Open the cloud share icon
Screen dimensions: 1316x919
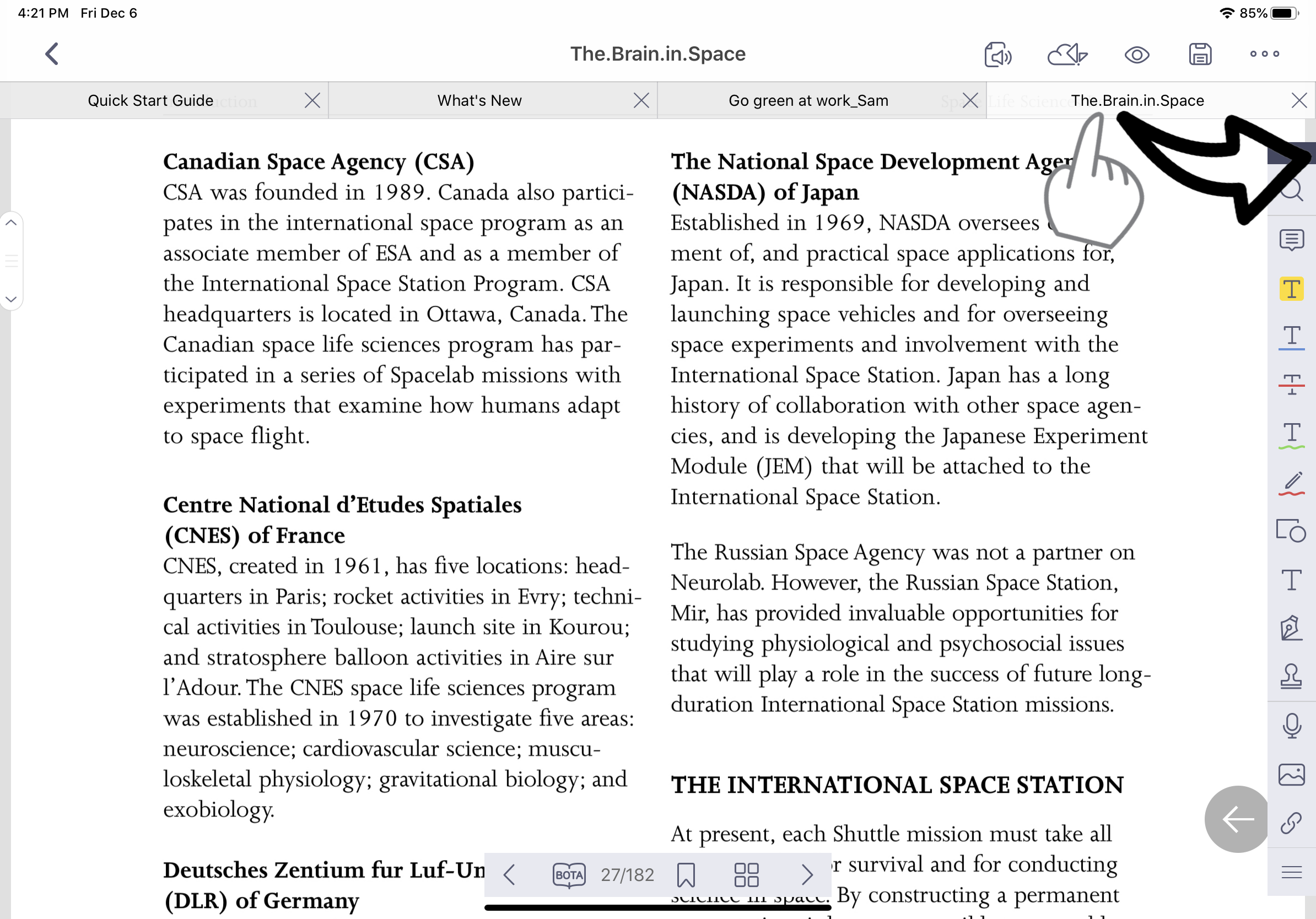point(1067,55)
